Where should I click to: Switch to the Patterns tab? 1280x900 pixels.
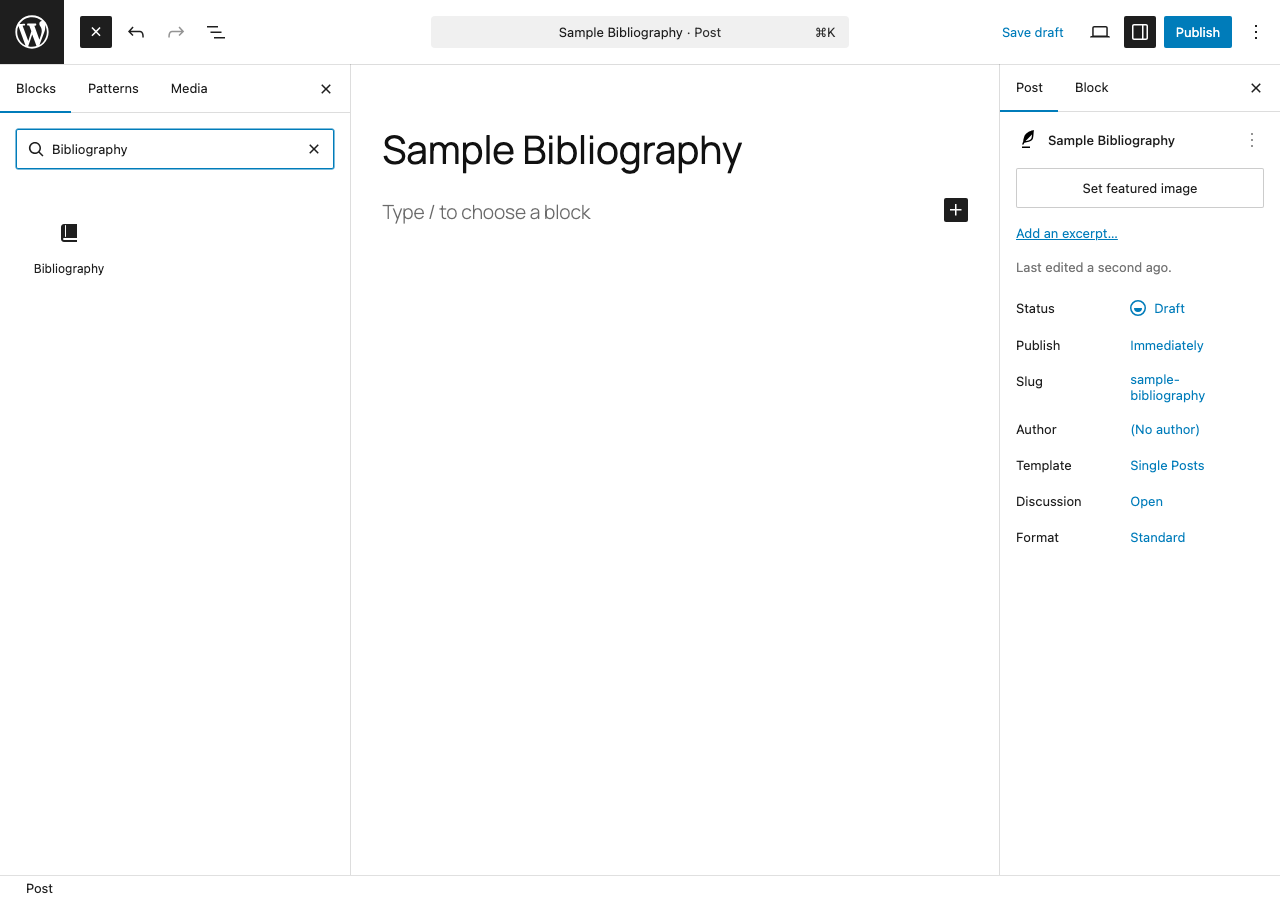click(113, 88)
